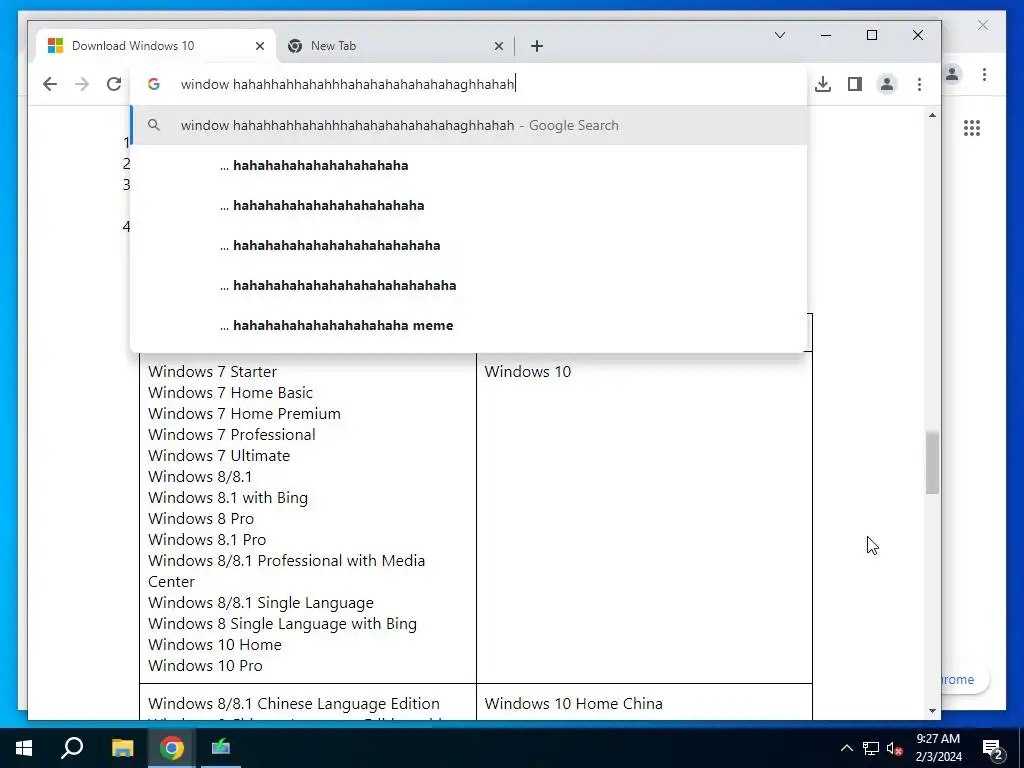Choose the hahaha meme suggestion
Screen dimensions: 1024x768
point(469,325)
